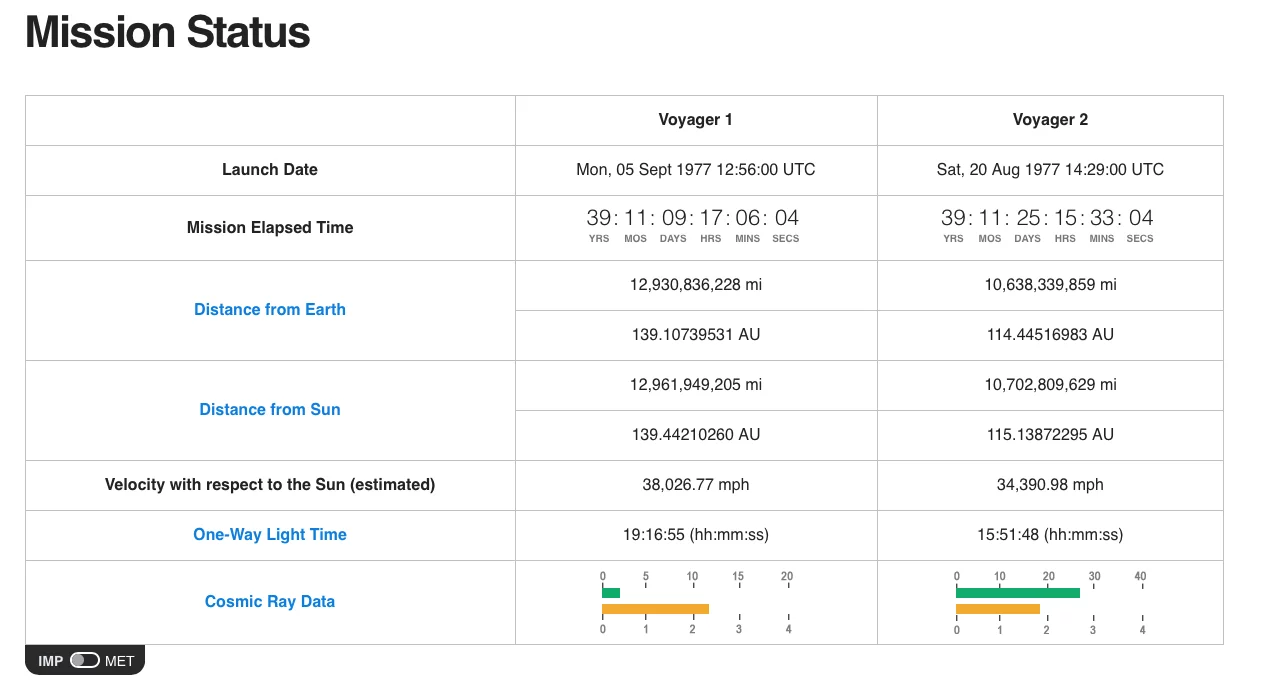Viewport: 1279px width, 683px height.
Task: Toggle the IMP/MET units switch
Action: [85, 660]
